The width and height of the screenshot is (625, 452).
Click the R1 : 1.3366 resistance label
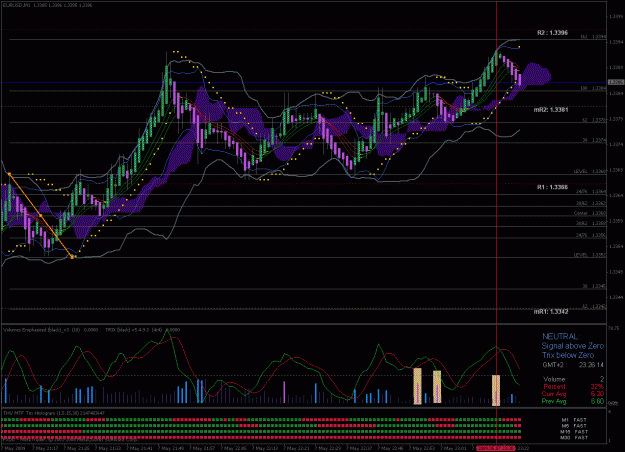pyautogui.click(x=552, y=187)
